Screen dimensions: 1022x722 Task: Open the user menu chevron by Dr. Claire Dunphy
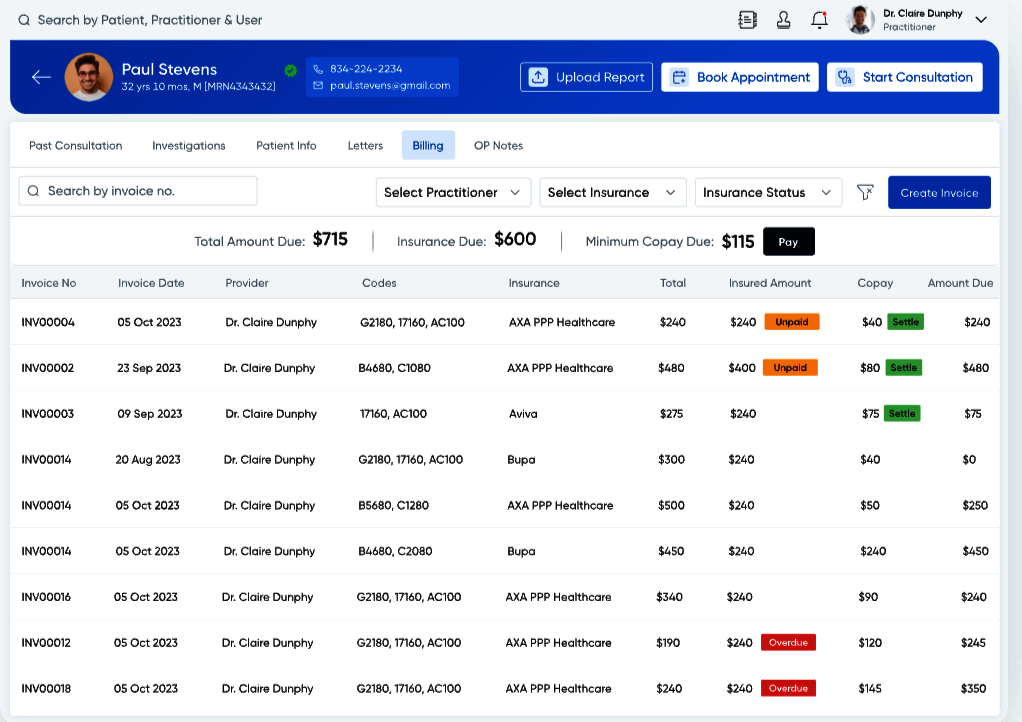coord(981,20)
